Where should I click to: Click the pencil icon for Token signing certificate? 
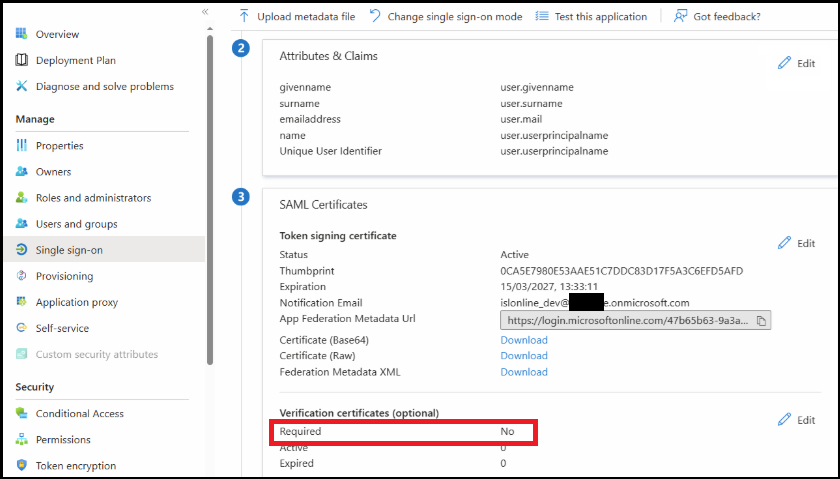[x=784, y=243]
